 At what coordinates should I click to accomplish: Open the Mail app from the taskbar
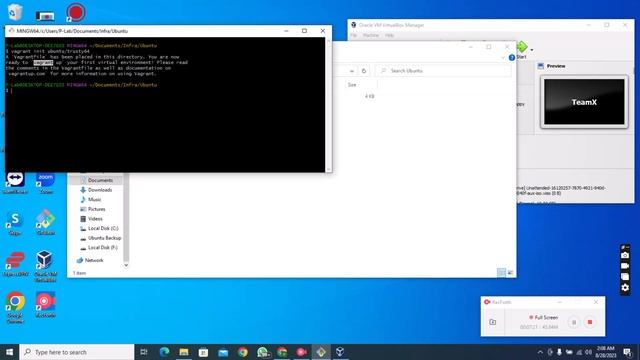(223, 352)
